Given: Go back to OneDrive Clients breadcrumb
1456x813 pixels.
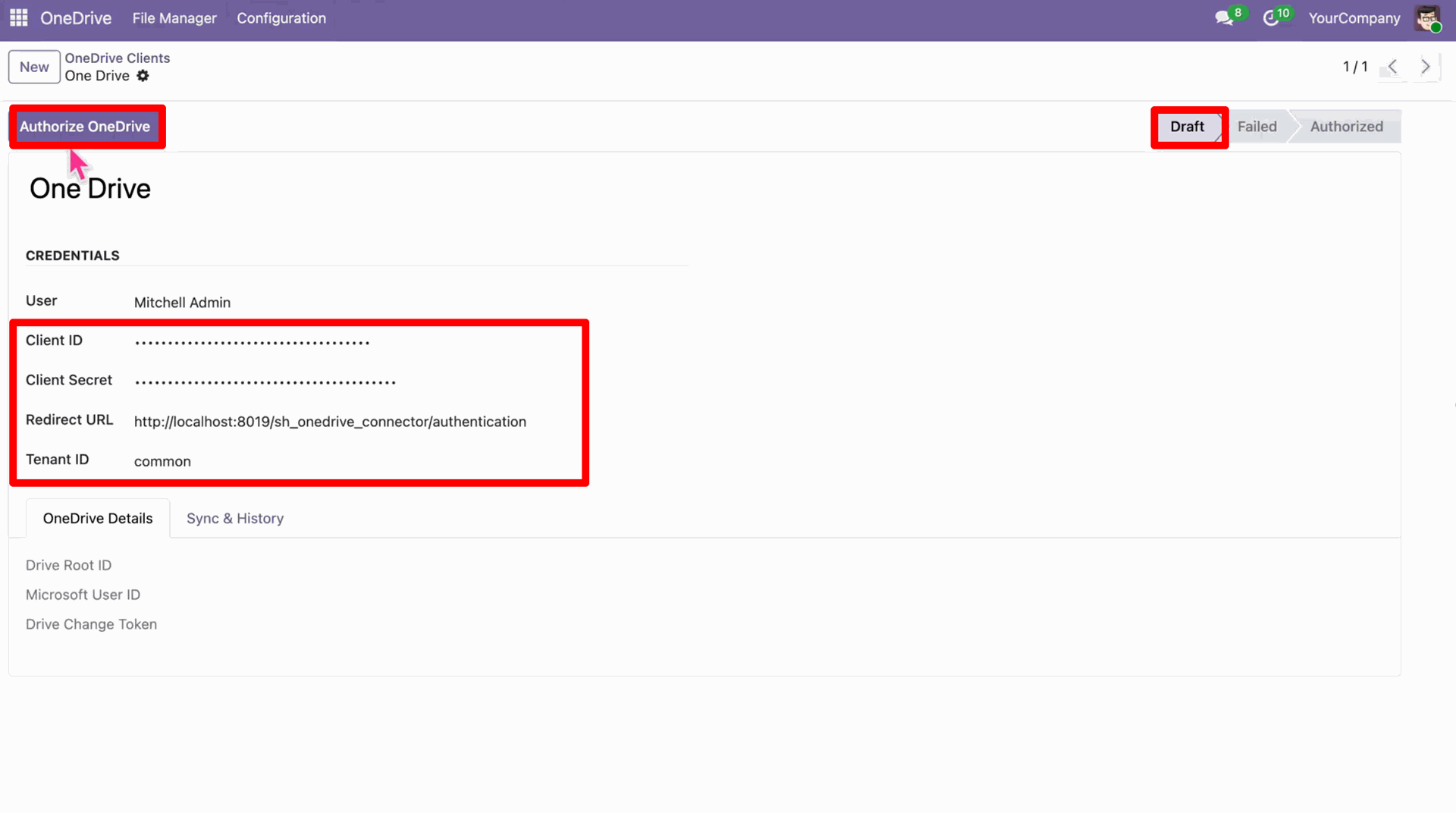Looking at the screenshot, I should pyautogui.click(x=118, y=58).
